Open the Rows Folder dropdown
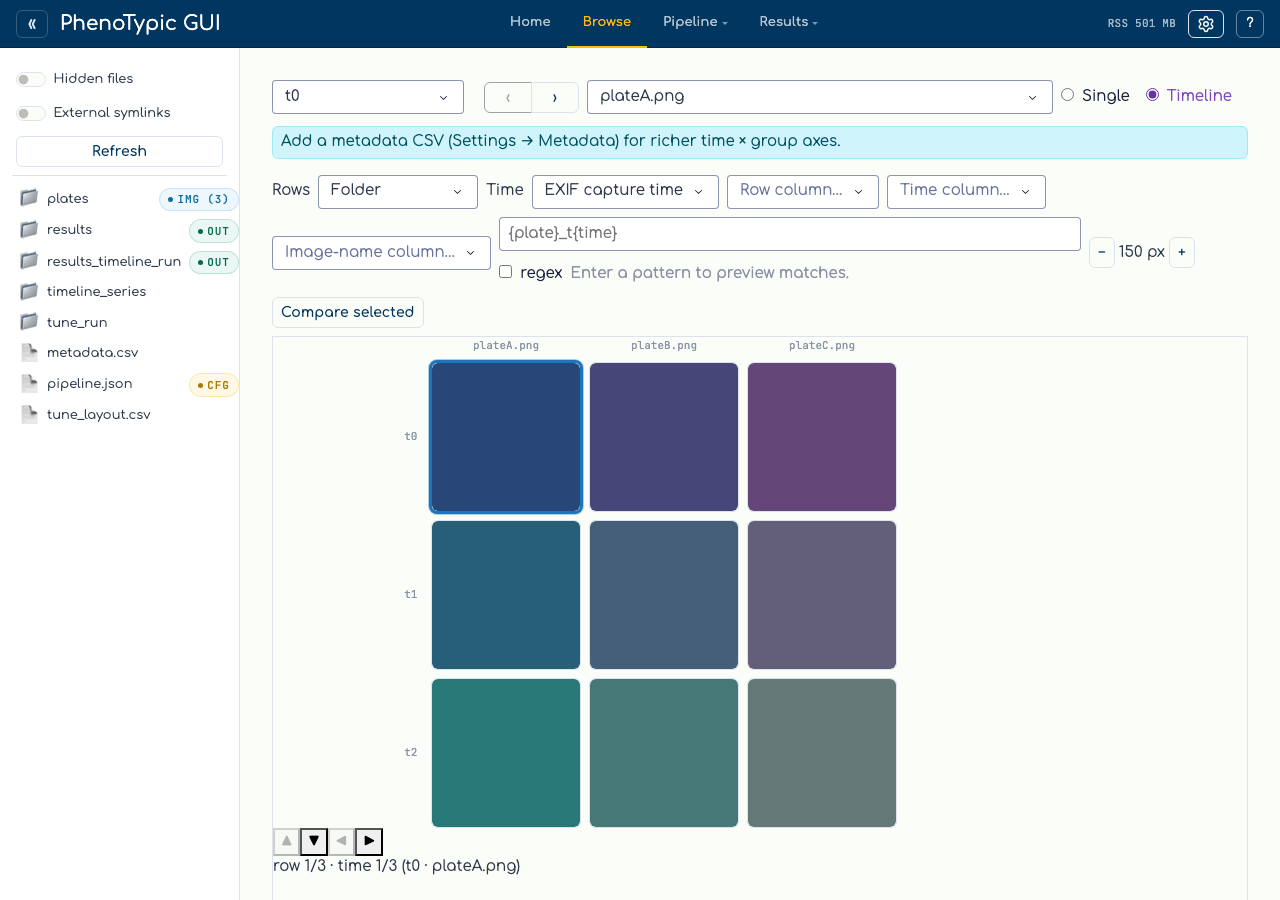The height and width of the screenshot is (900, 1280). pos(398,191)
